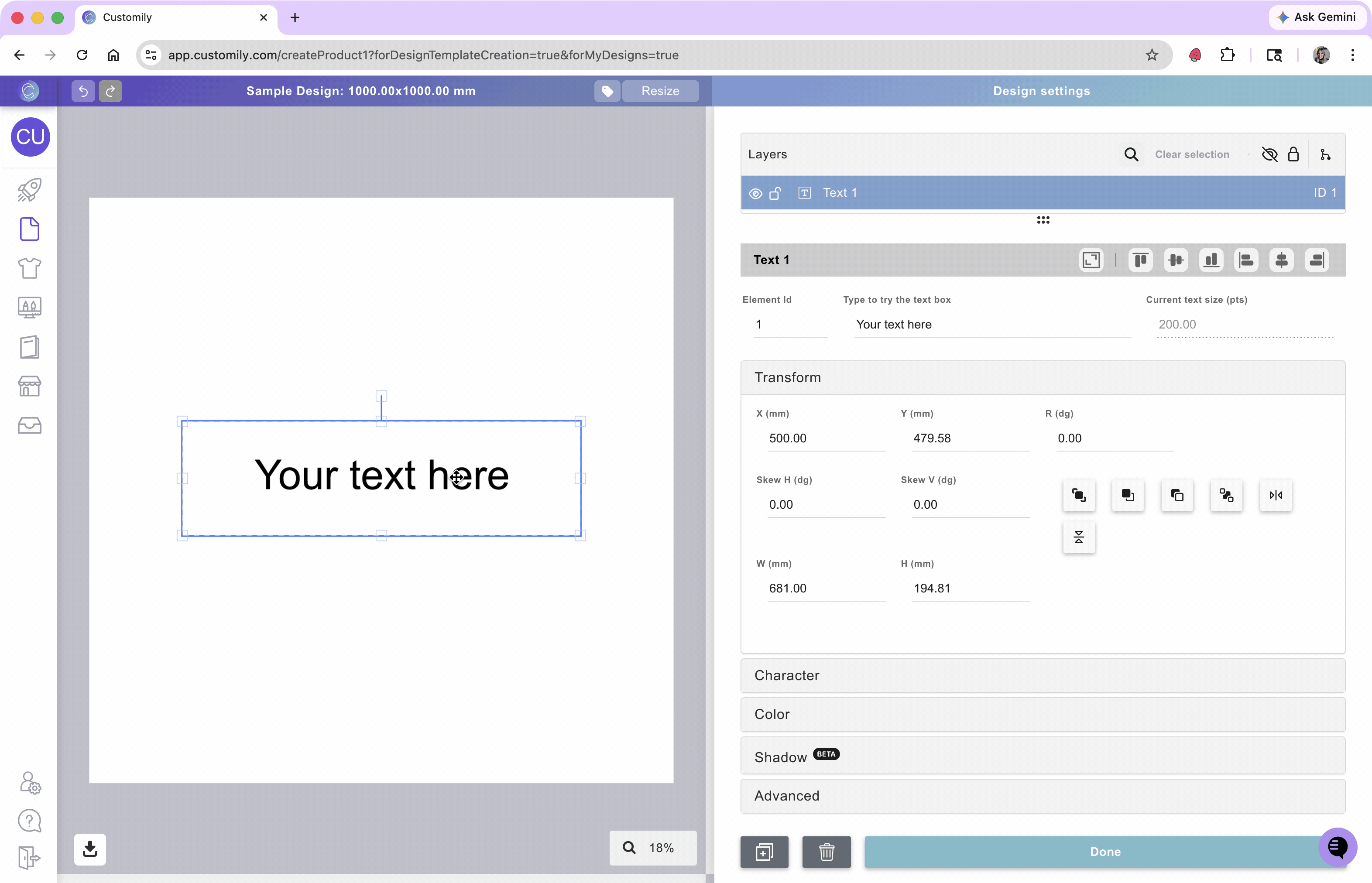Click the layer hierarchy tree icon
This screenshot has width=1372, height=883.
(x=1325, y=154)
